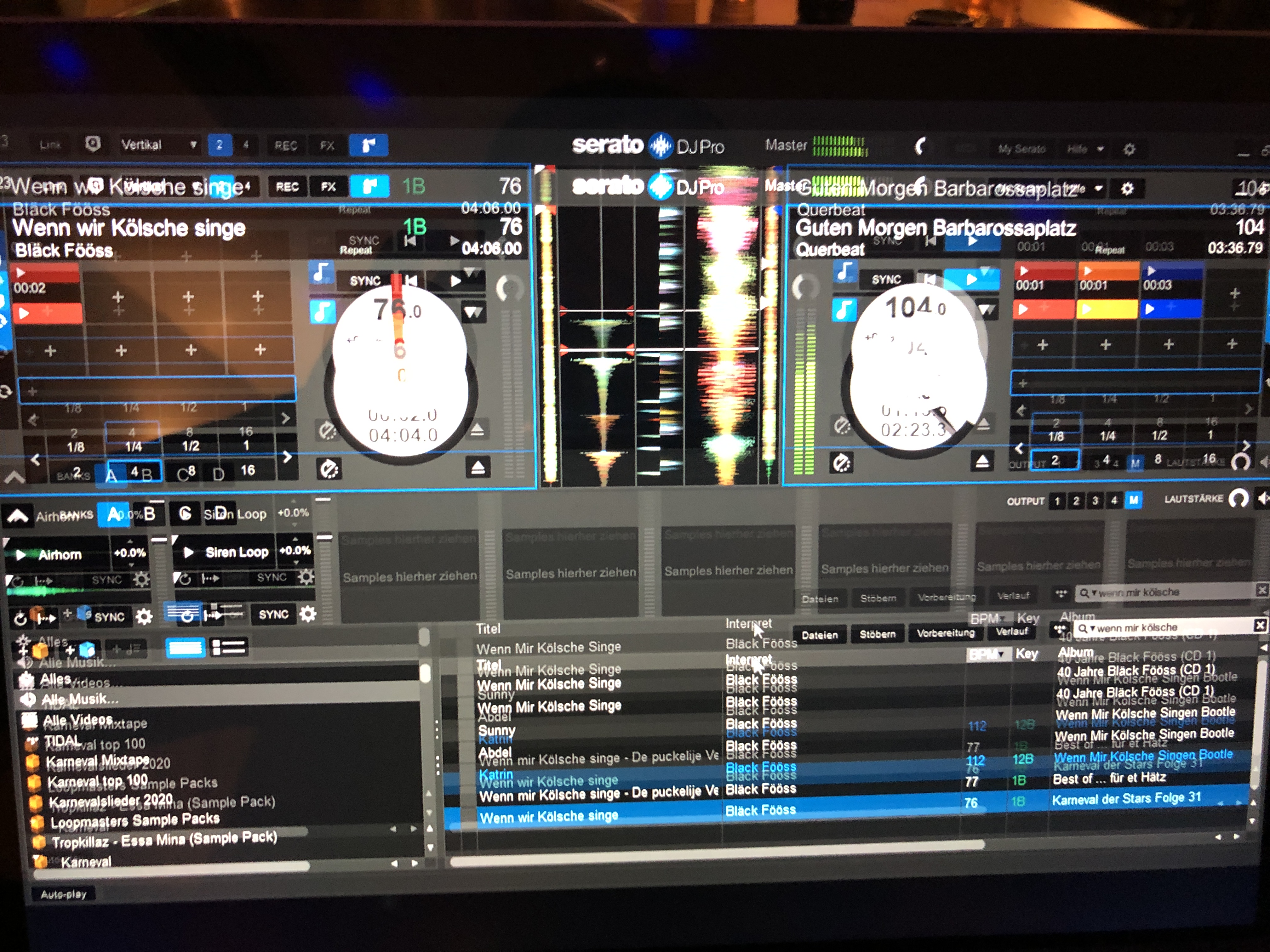Image resolution: width=1270 pixels, height=952 pixels.
Task: Eject the track from the right deck
Action: (982, 462)
